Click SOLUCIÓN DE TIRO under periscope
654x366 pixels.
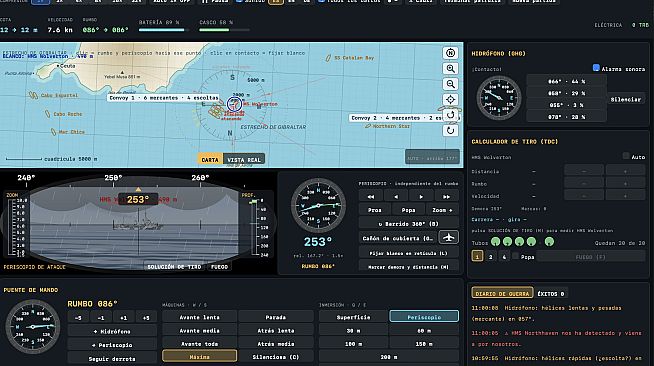tap(174, 266)
